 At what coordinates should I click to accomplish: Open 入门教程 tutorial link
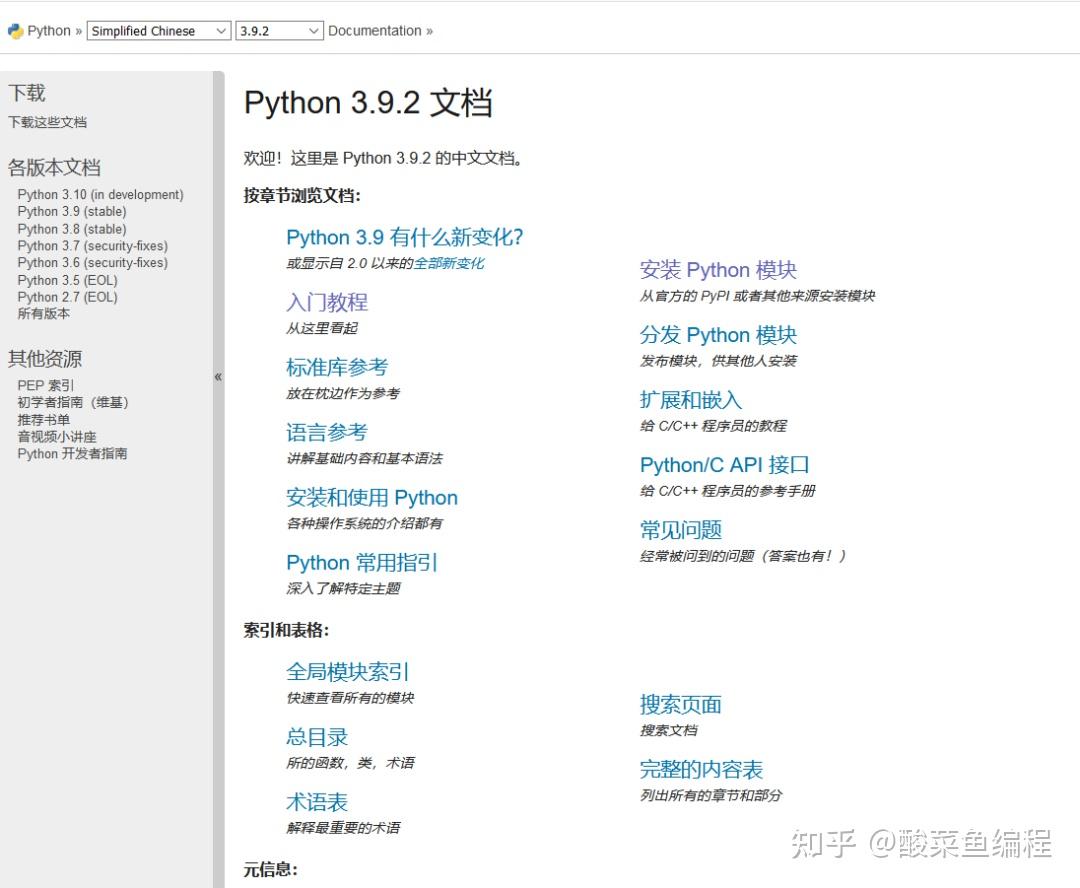click(x=327, y=302)
